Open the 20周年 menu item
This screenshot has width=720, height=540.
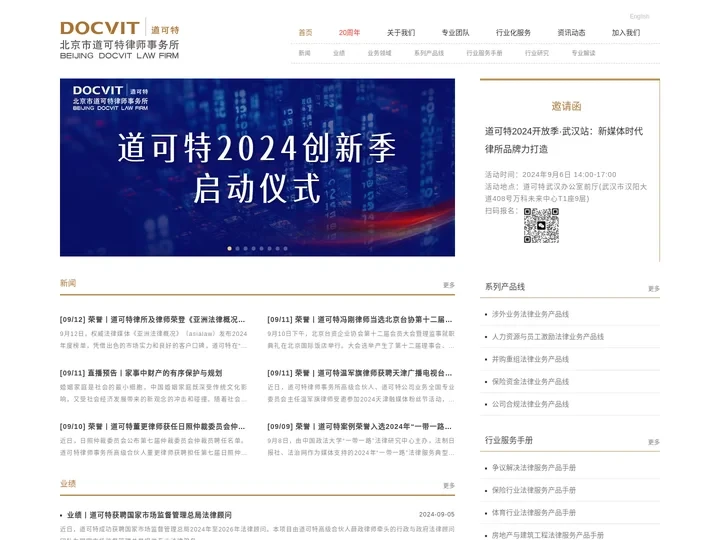349,33
